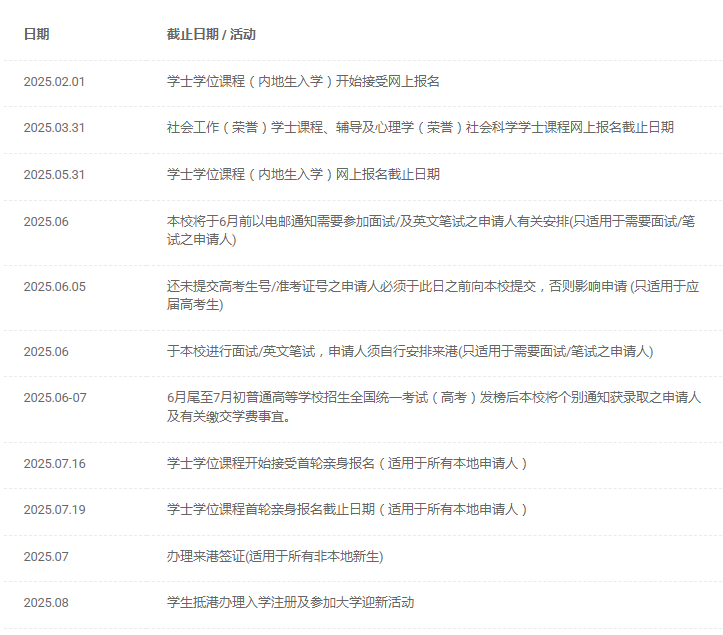Image resolution: width=723 pixels, height=635 pixels.
Task: Click the text 学士学位课程开始接受首轮亲身报名
Action: point(271,463)
